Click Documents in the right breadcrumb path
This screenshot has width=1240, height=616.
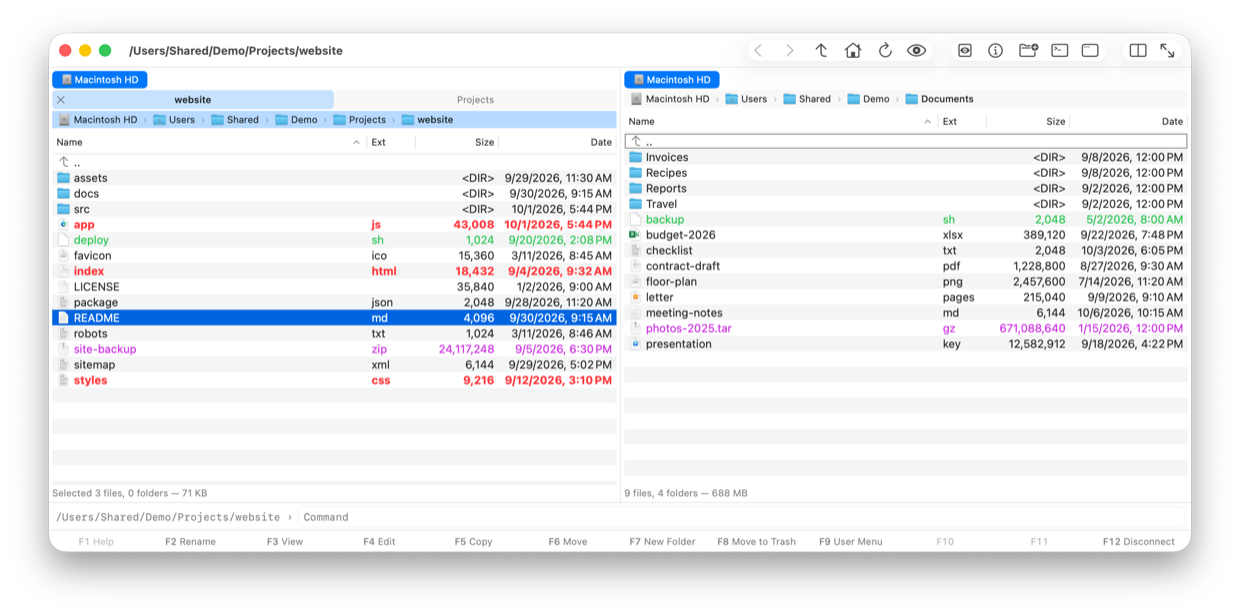pos(940,99)
